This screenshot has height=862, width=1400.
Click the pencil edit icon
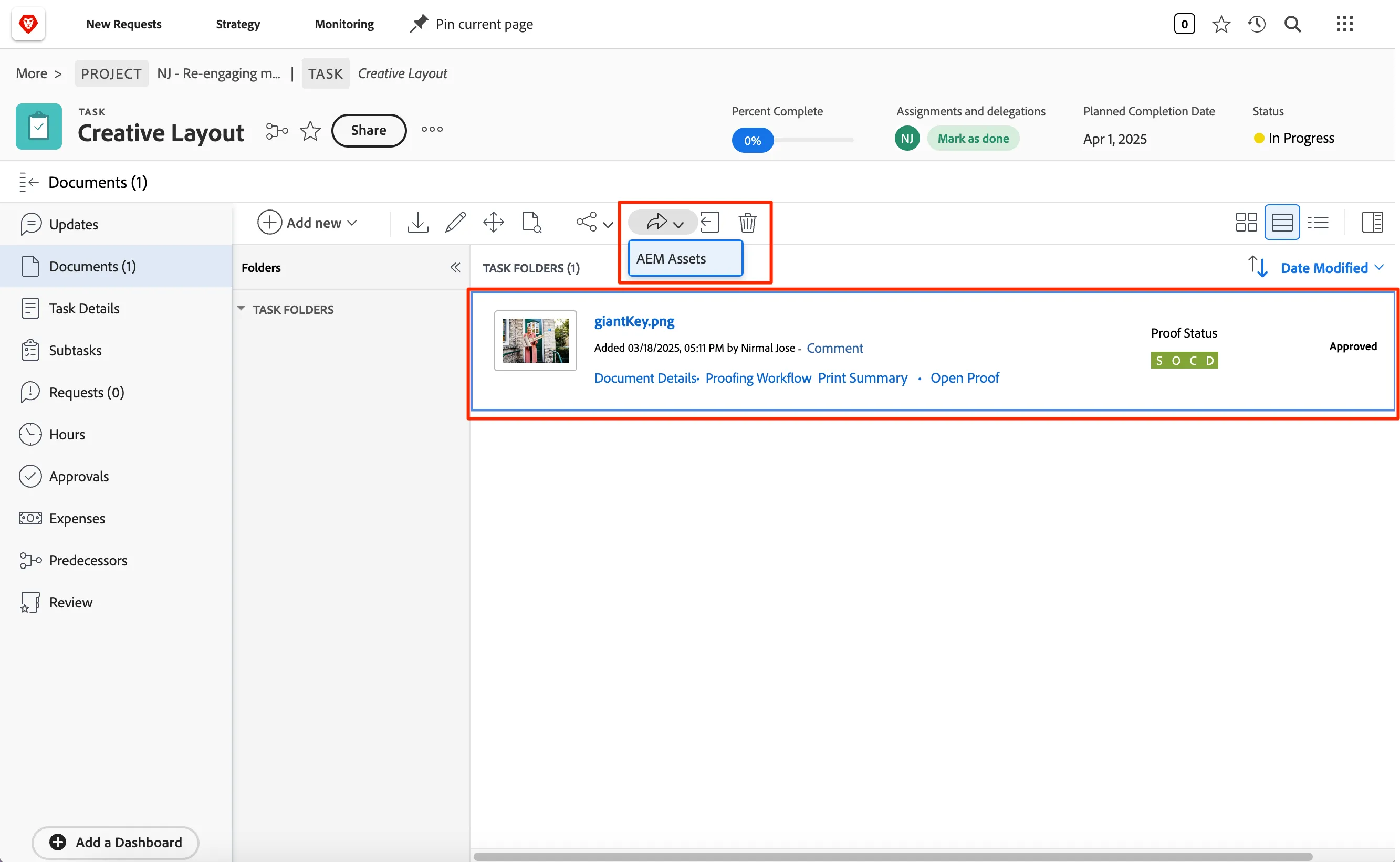point(455,223)
